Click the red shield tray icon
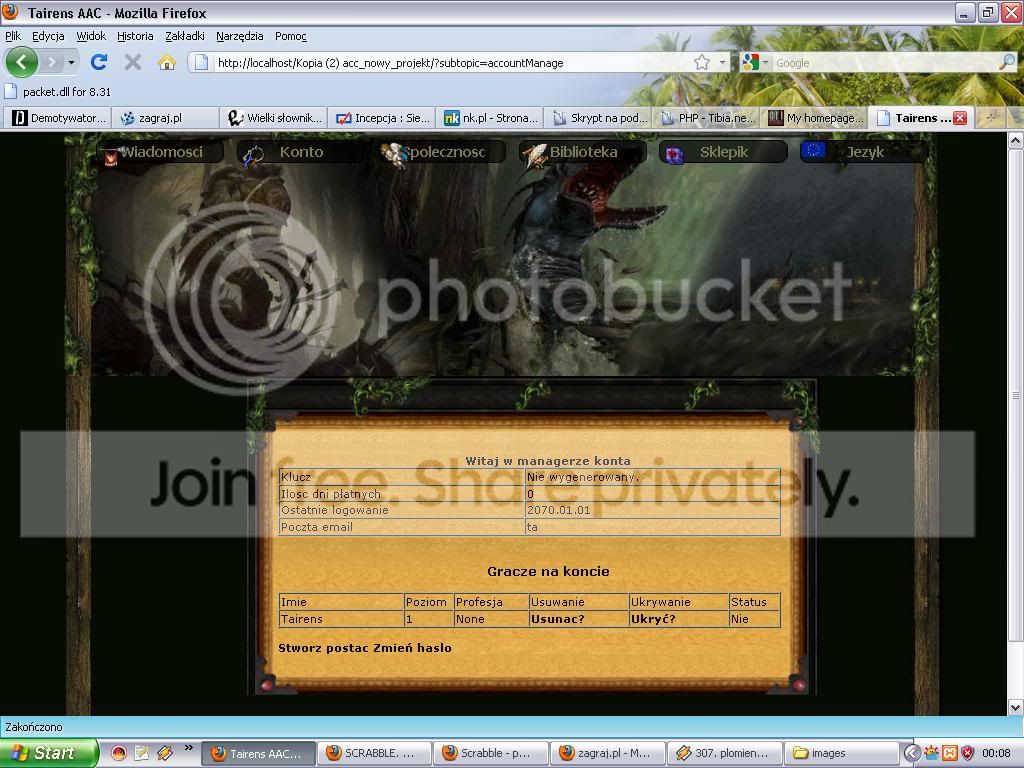The width and height of the screenshot is (1024, 768). click(968, 754)
